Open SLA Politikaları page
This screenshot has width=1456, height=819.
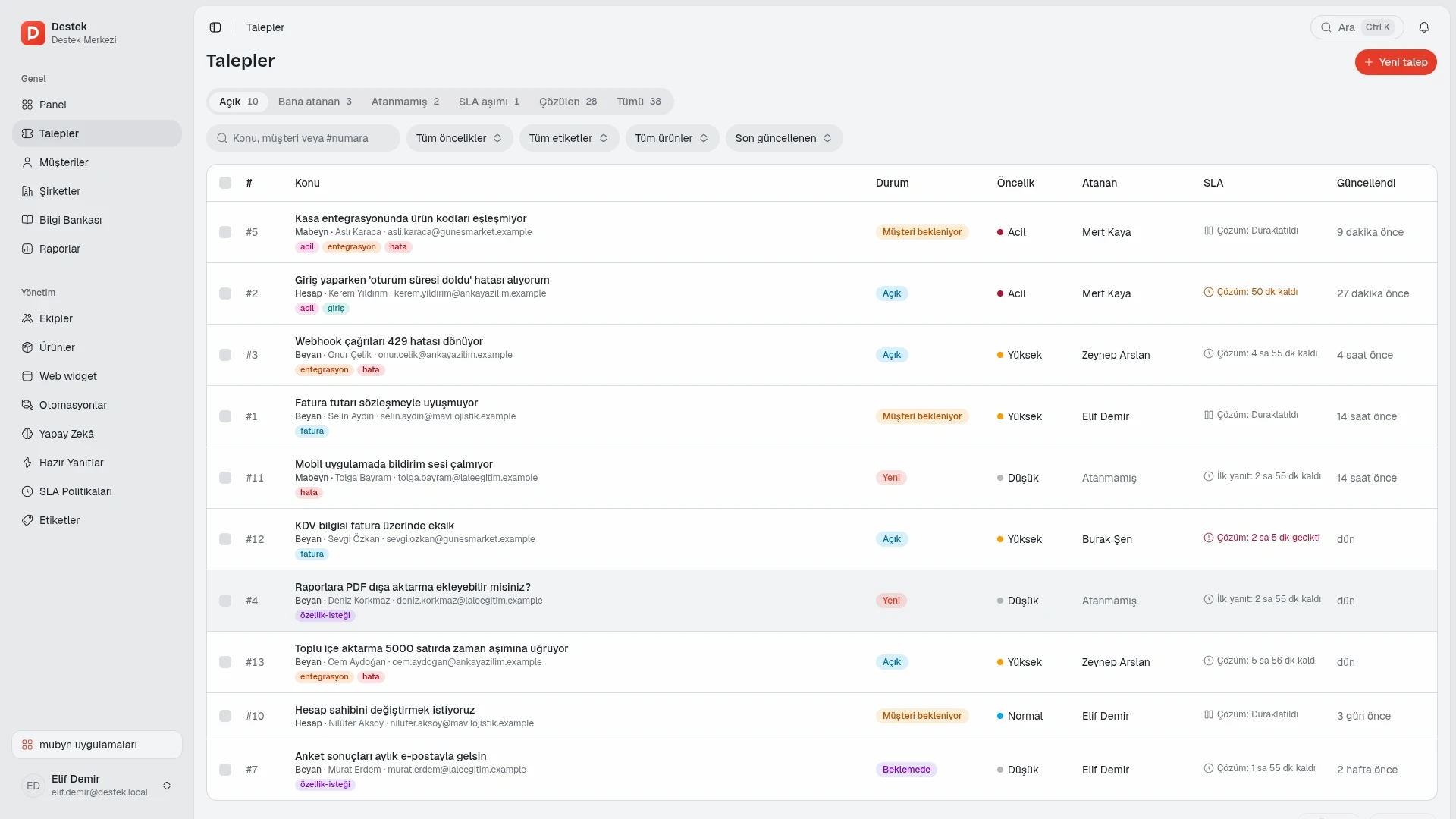tap(97, 491)
